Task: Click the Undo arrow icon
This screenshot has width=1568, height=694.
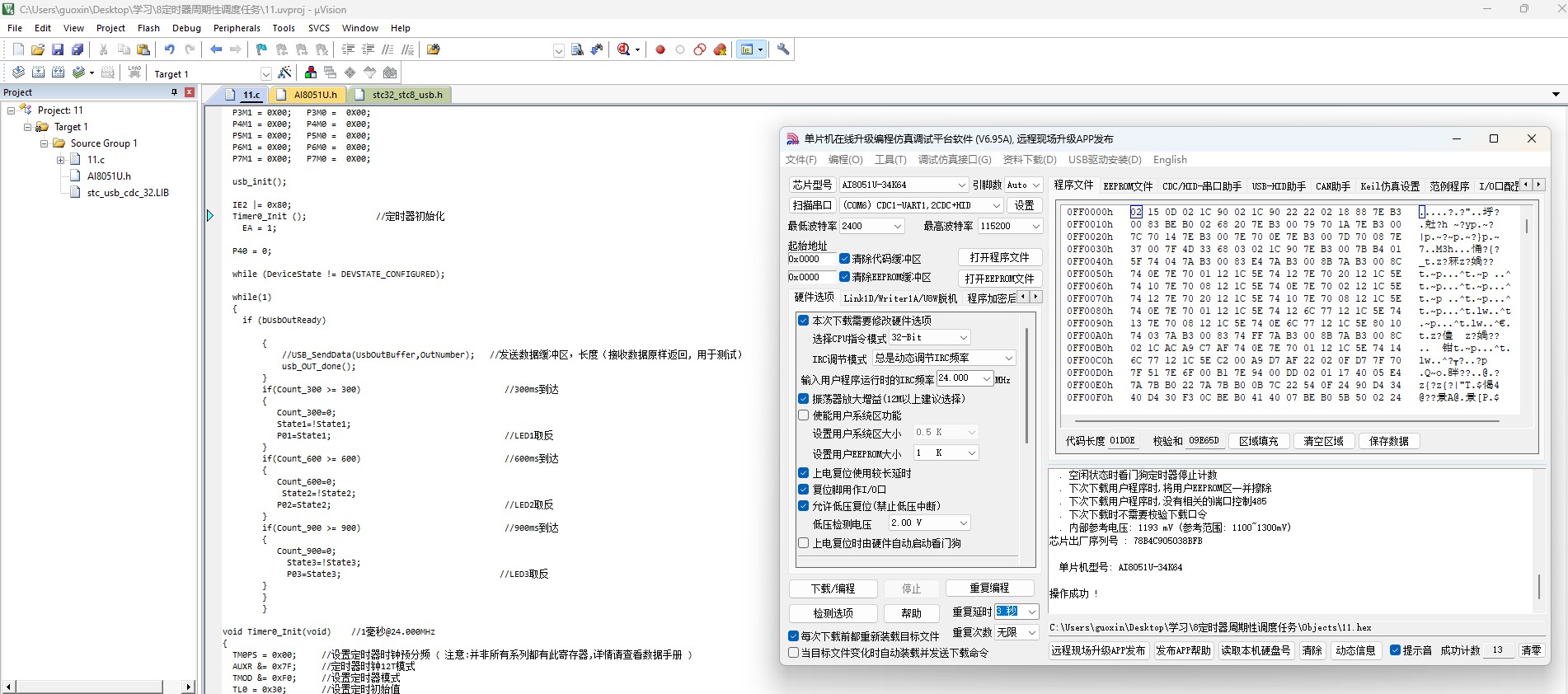Action: [170, 49]
